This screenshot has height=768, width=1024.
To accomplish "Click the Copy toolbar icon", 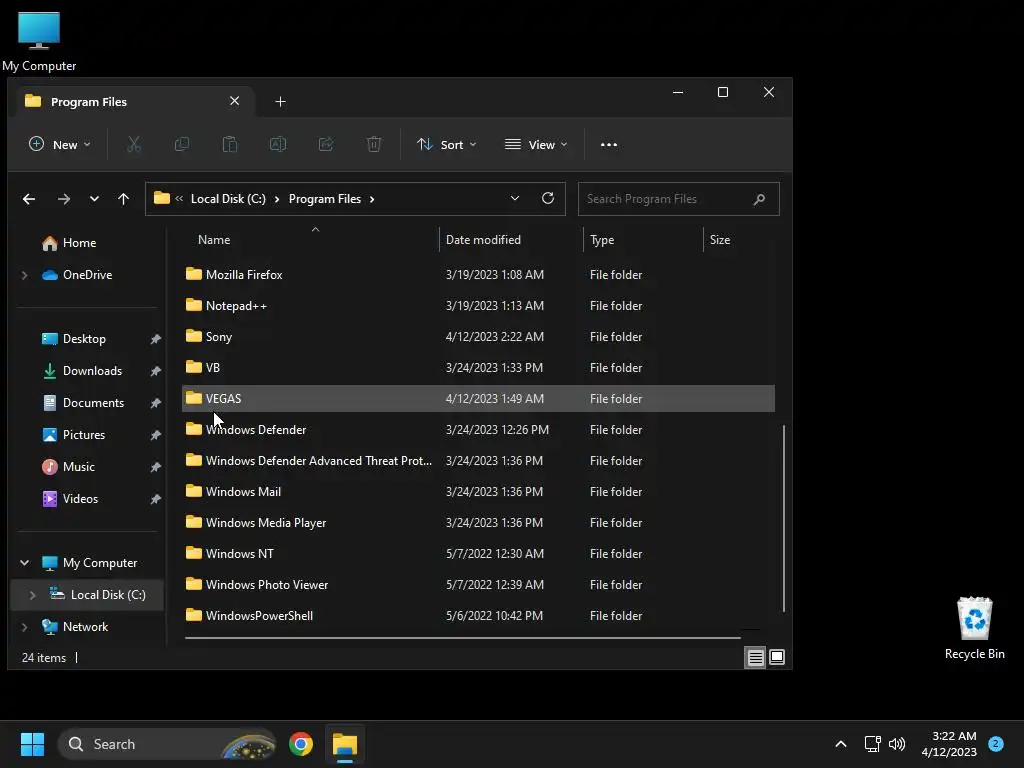I will [x=182, y=144].
